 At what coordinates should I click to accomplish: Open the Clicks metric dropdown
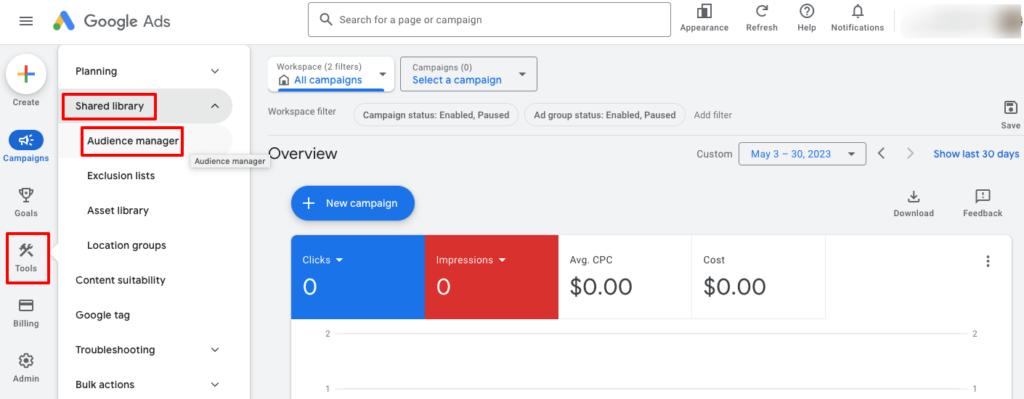(323, 260)
